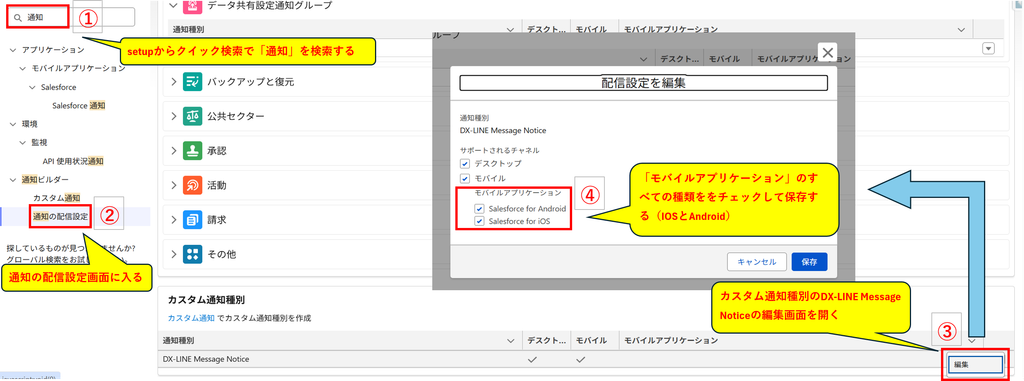This screenshot has height=381, width=1024.
Task: Collapse the アプリケーション tree node
Action: [x=13, y=50]
